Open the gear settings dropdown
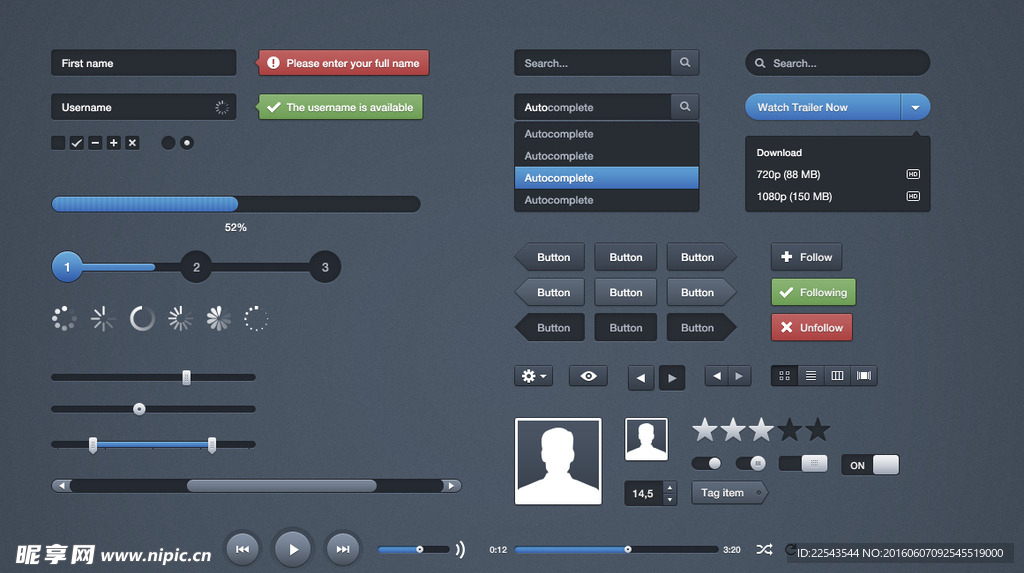The width and height of the screenshot is (1024, 573). click(534, 376)
